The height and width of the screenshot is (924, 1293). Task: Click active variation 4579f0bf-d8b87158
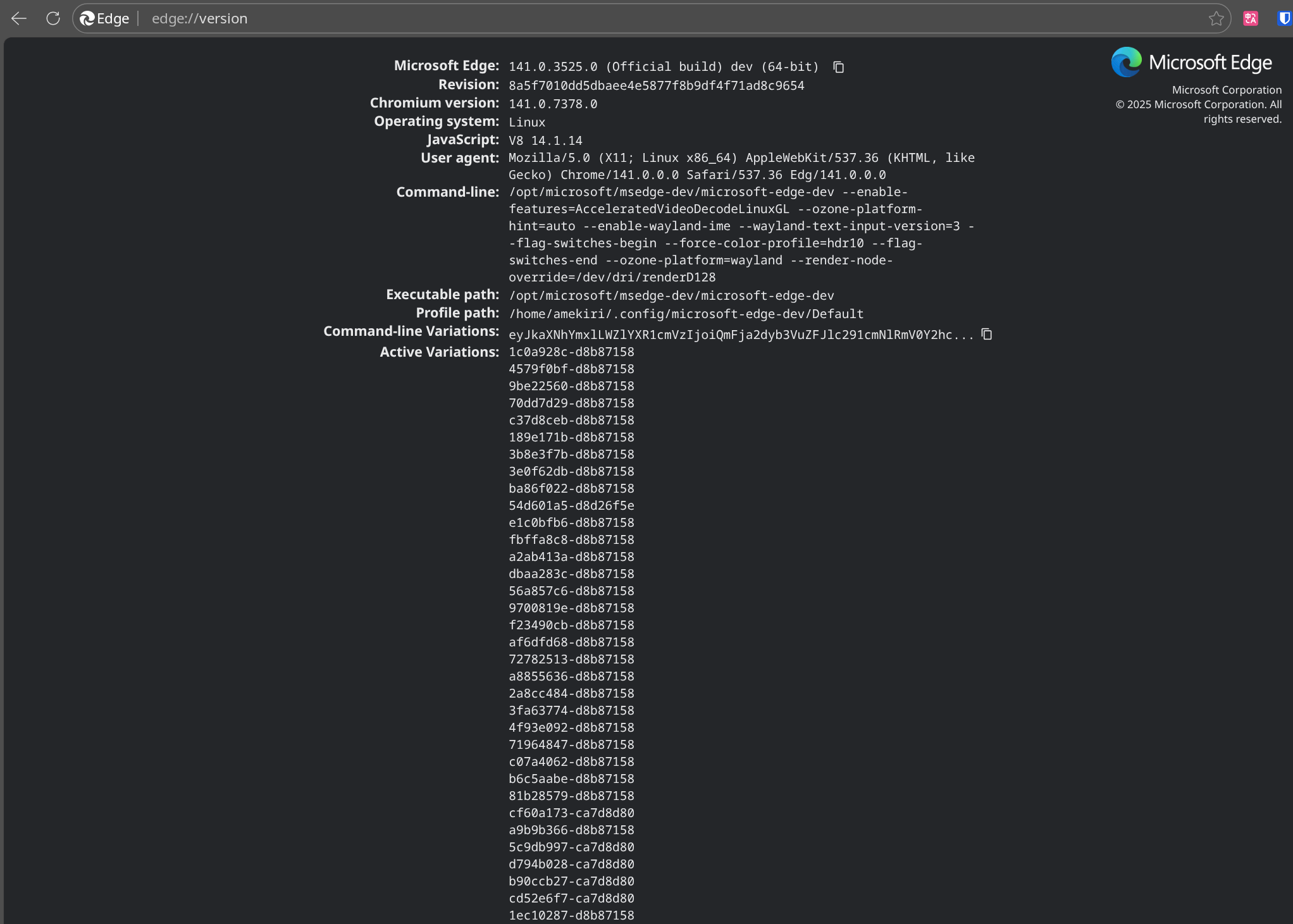click(571, 369)
